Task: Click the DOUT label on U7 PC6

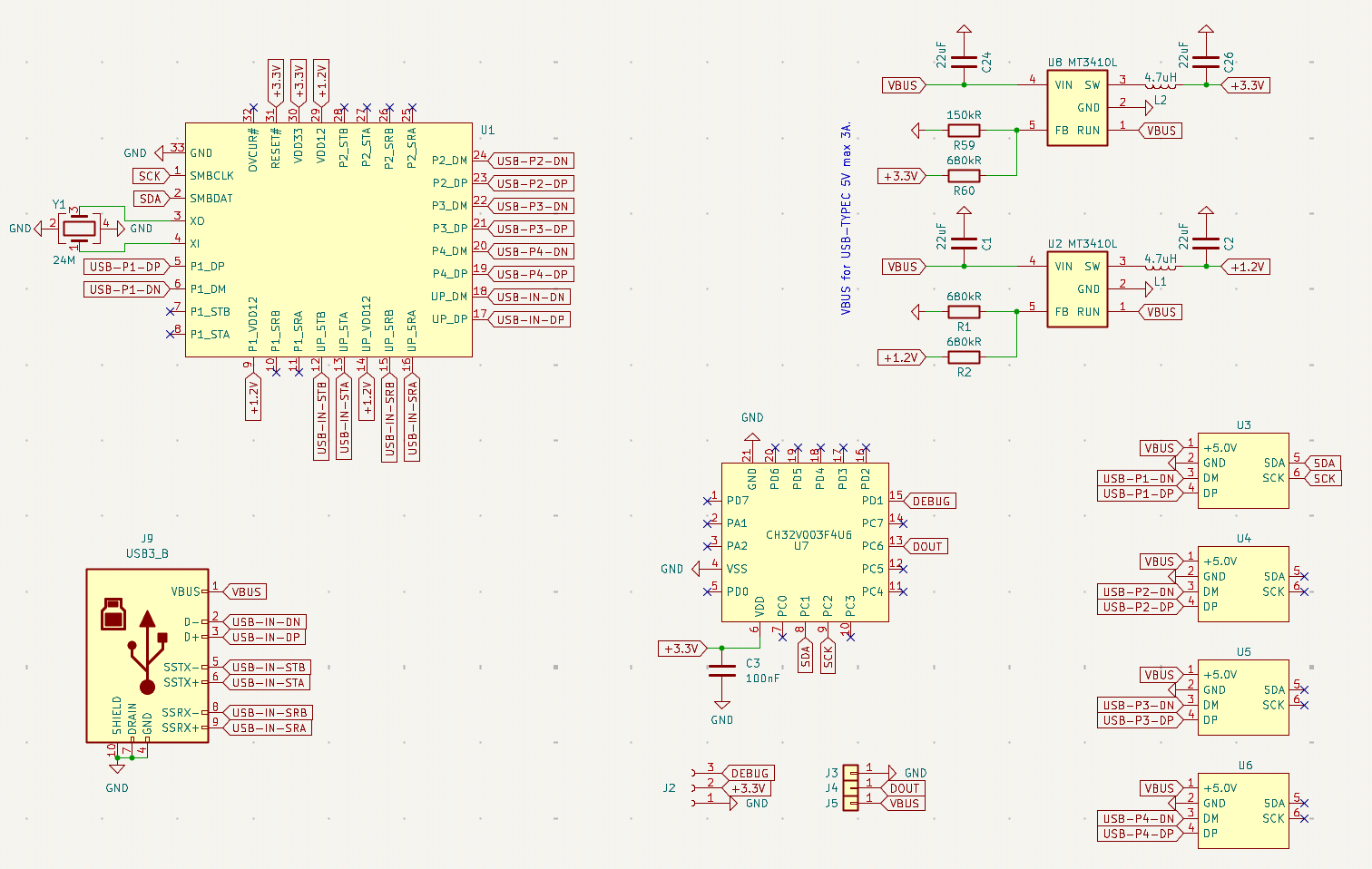Action: 926,546
